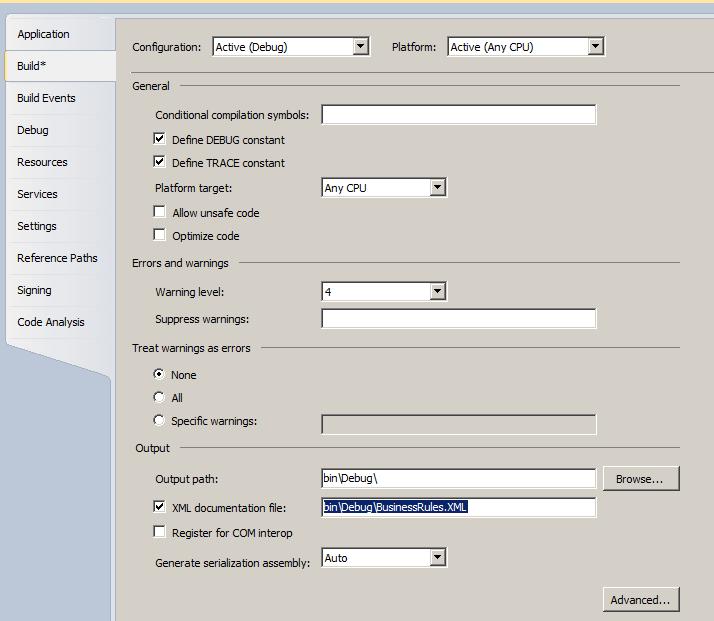
Task: Uncheck XML documentation file checkbox
Action: click(x=159, y=506)
